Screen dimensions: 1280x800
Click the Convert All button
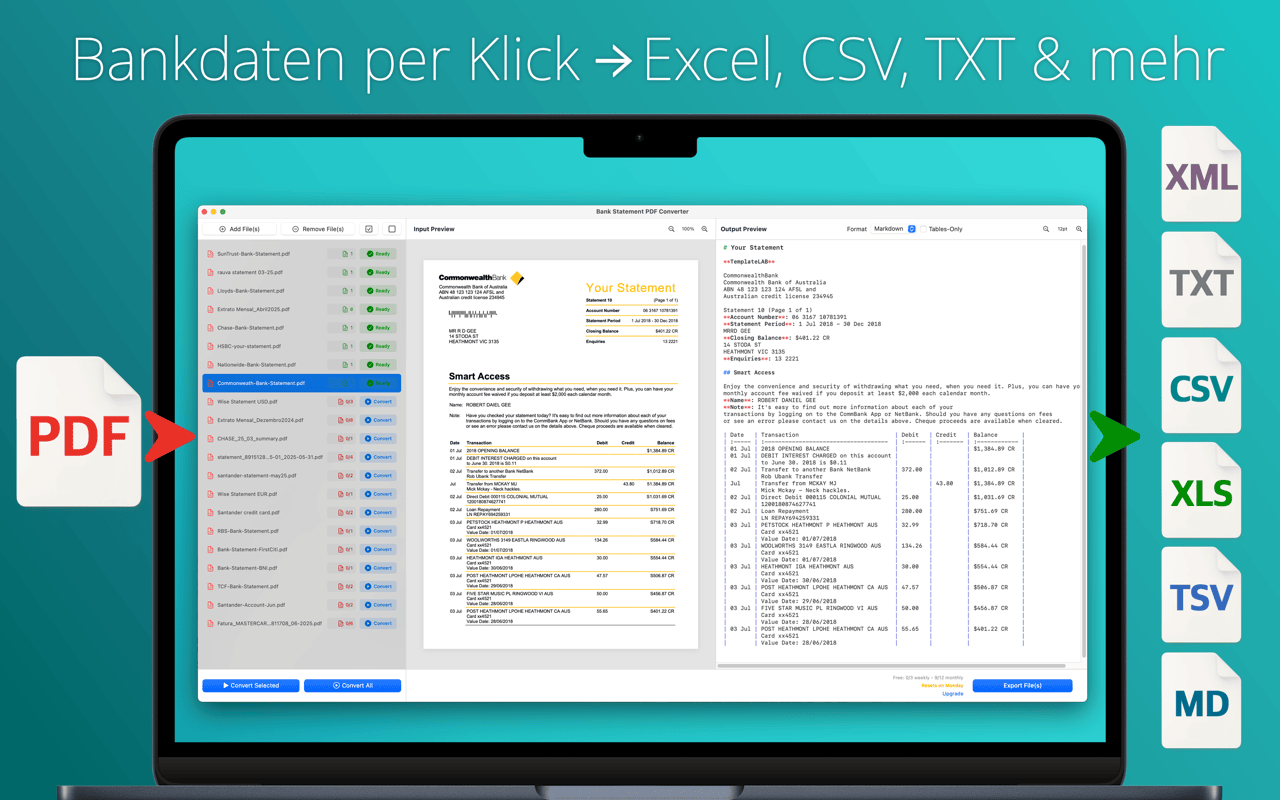coord(352,686)
